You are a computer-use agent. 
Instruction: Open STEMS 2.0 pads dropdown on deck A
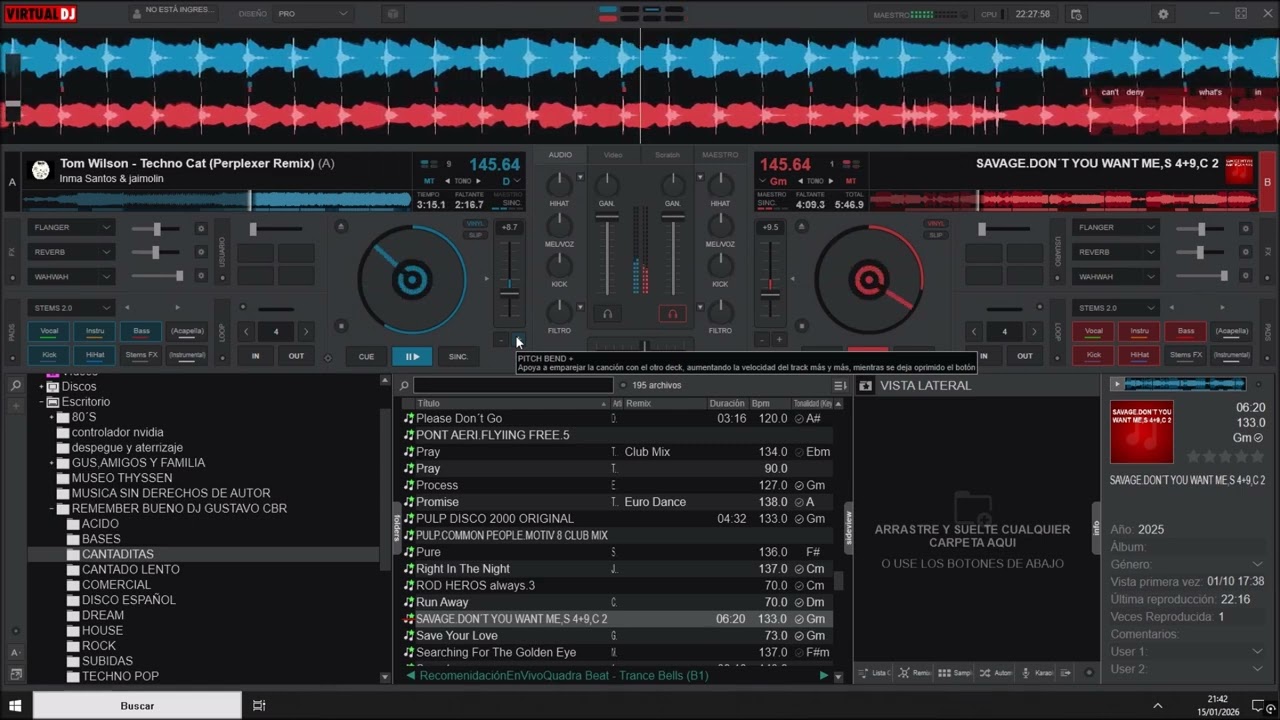[71, 307]
